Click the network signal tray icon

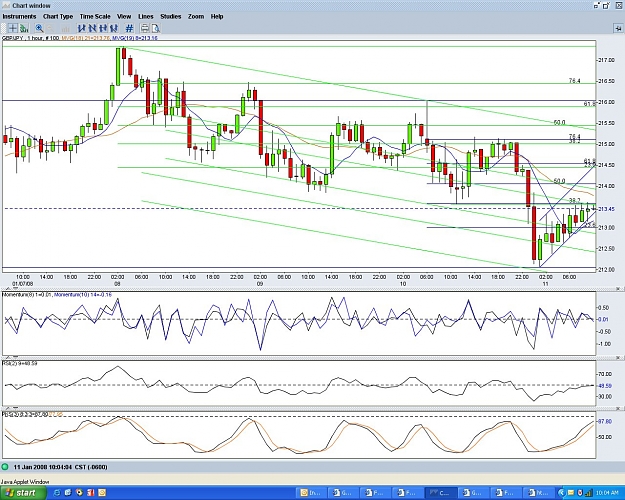point(589,493)
